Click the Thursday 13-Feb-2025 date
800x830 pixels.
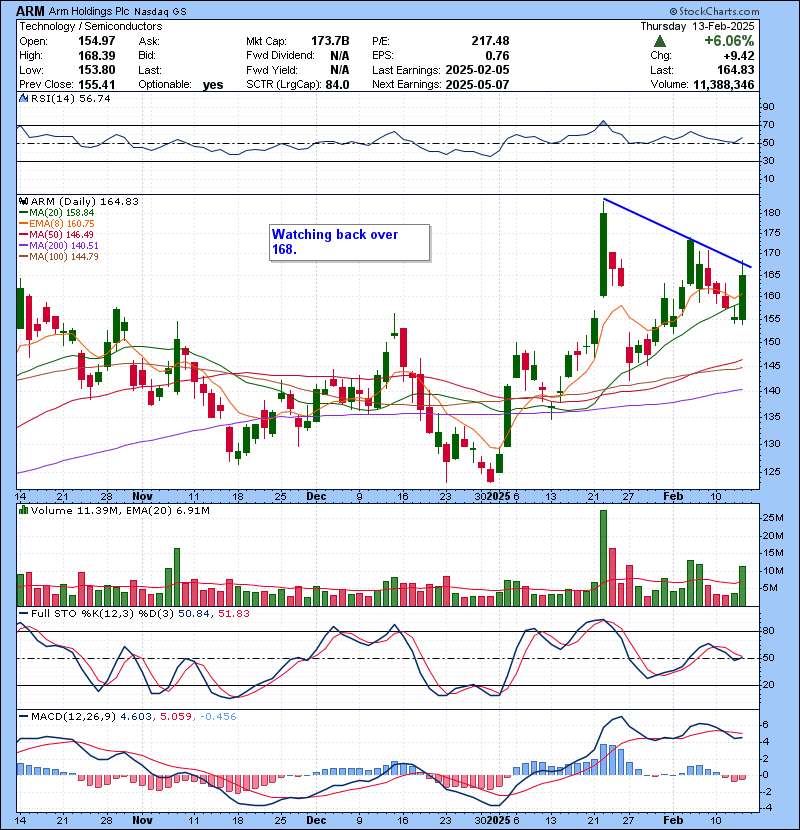tap(697, 26)
